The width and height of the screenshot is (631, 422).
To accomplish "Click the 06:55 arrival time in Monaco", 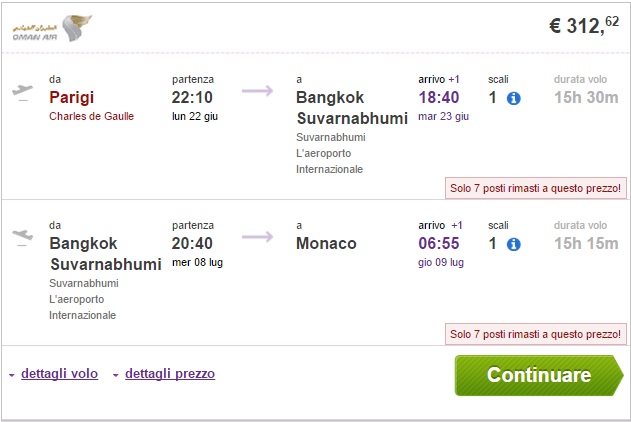I will (x=439, y=243).
